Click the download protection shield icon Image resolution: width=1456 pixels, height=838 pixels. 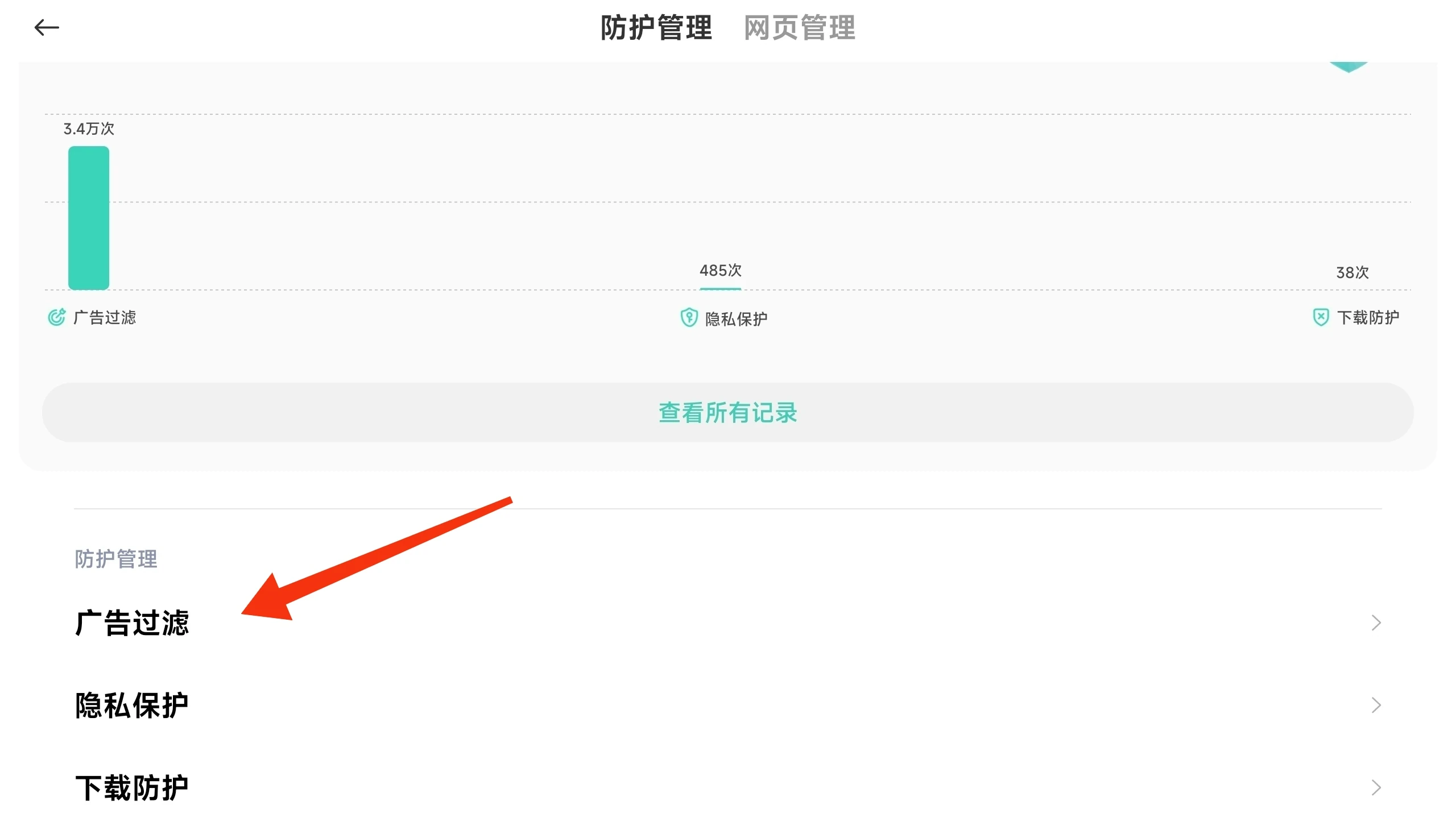tap(1320, 317)
